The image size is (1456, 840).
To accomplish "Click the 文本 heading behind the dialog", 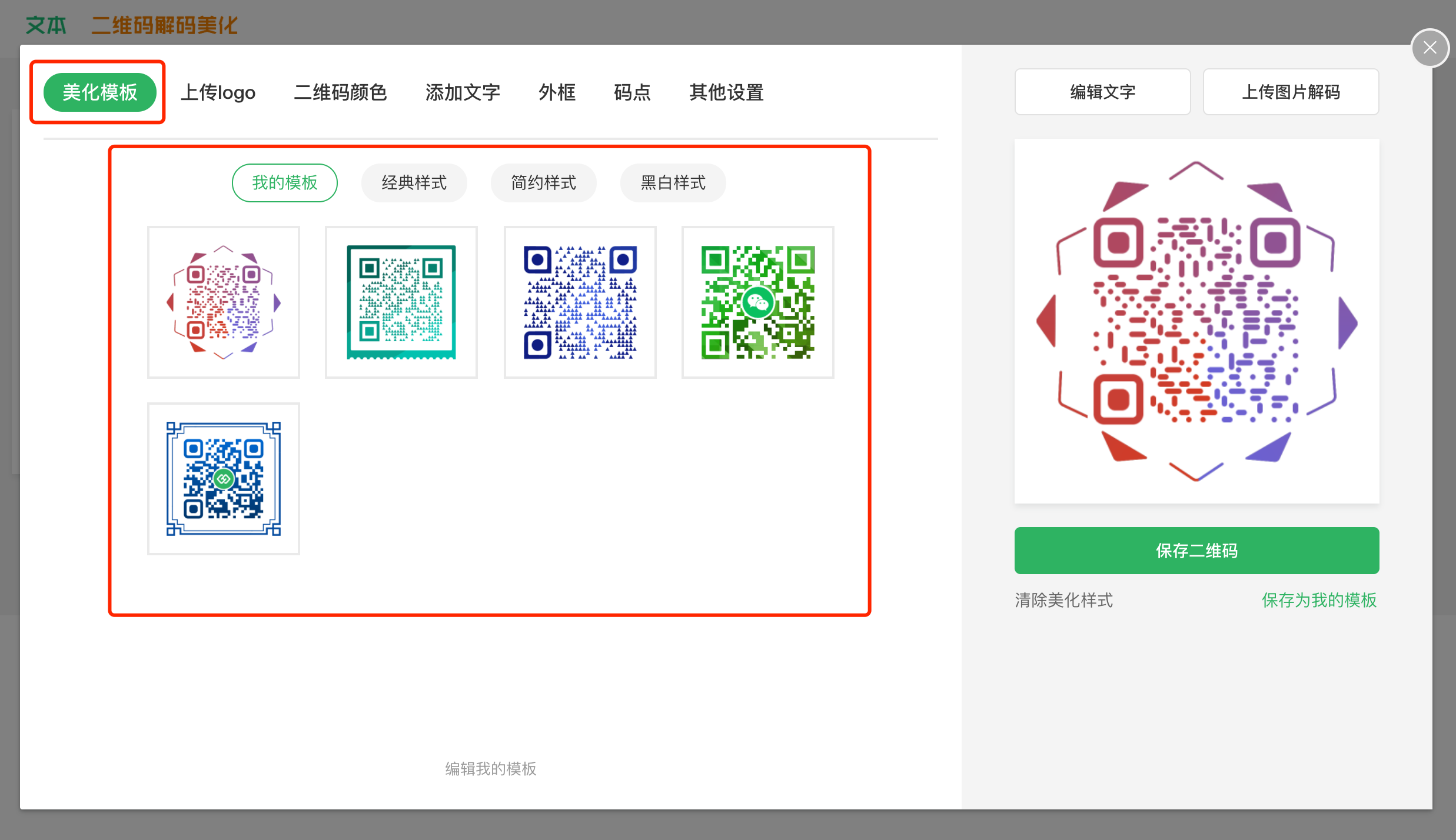I will 46,25.
